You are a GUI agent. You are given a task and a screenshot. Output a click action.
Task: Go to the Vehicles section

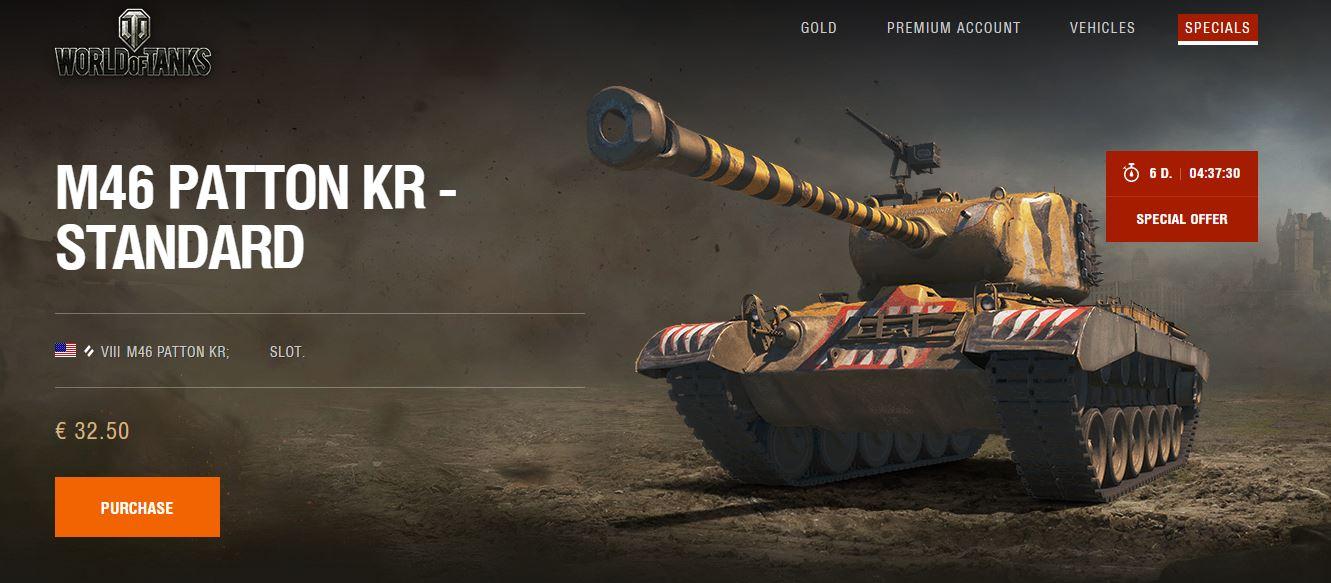point(1102,28)
